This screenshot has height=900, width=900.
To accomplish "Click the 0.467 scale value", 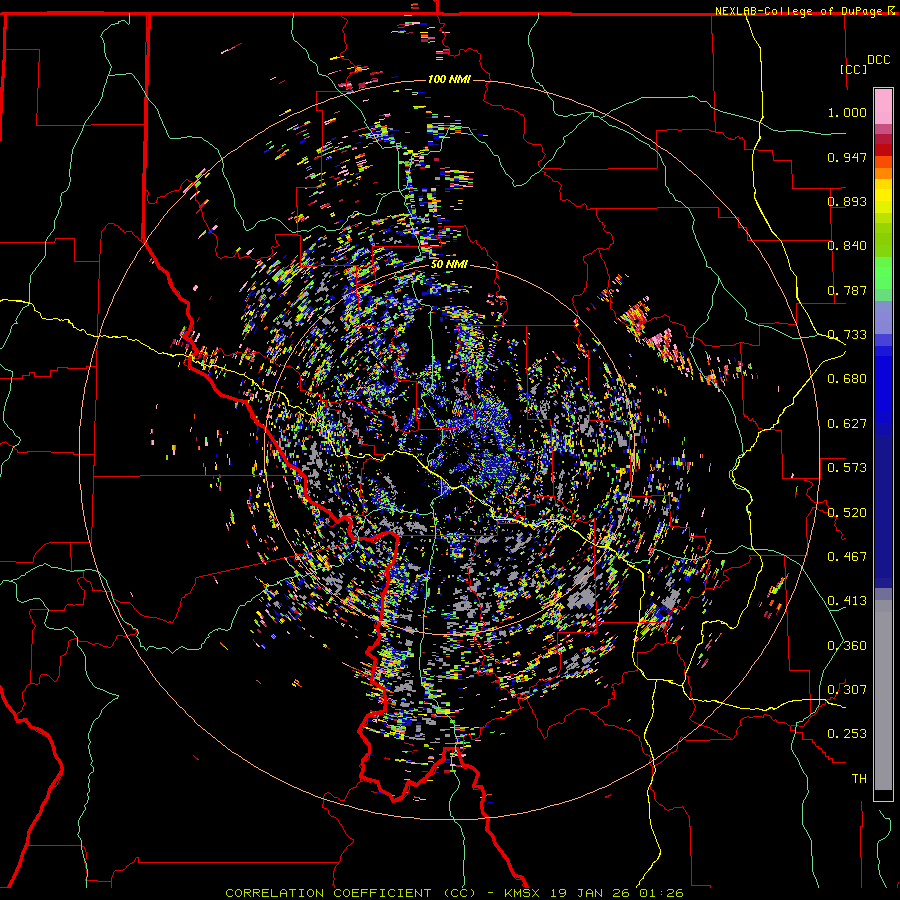I will (x=847, y=557).
